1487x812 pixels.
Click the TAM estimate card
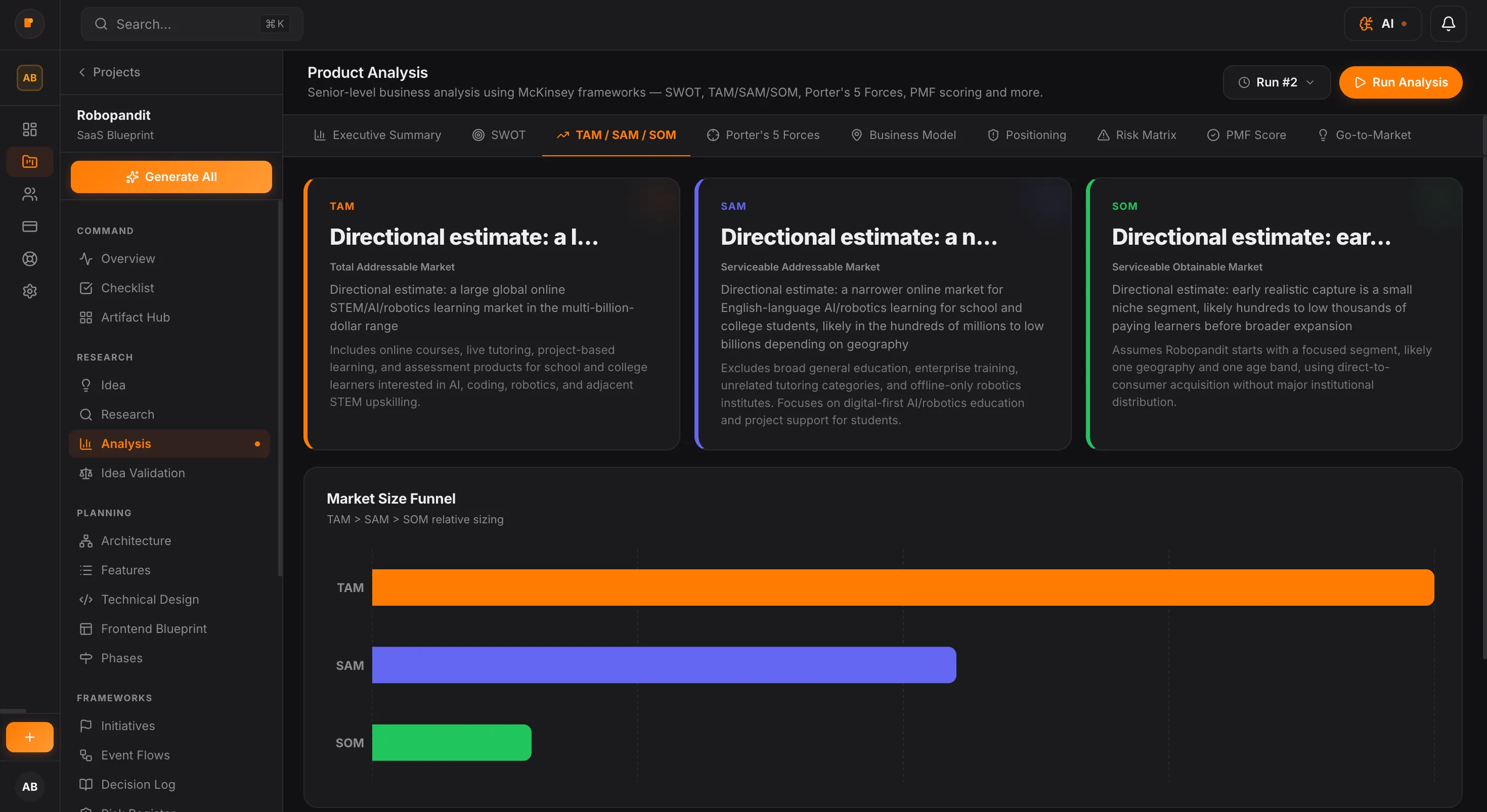coord(492,314)
